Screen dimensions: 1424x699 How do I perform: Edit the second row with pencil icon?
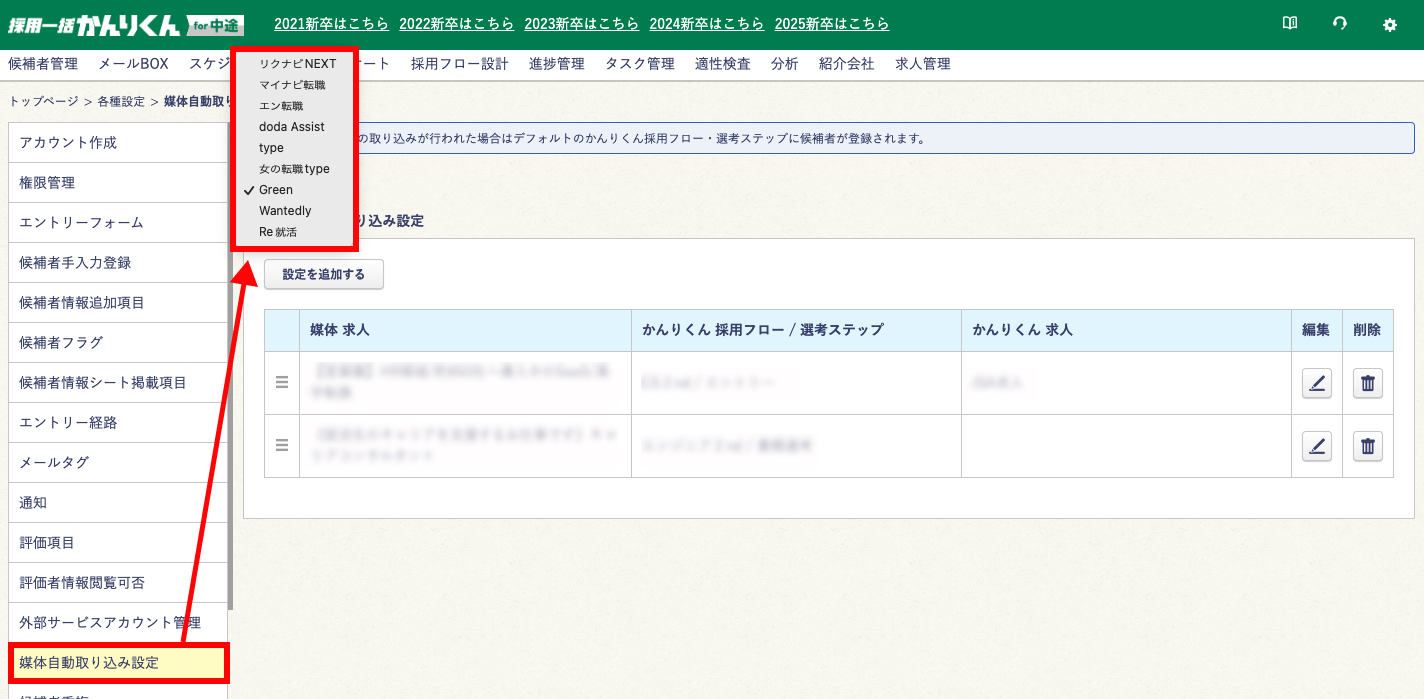[x=1317, y=446]
